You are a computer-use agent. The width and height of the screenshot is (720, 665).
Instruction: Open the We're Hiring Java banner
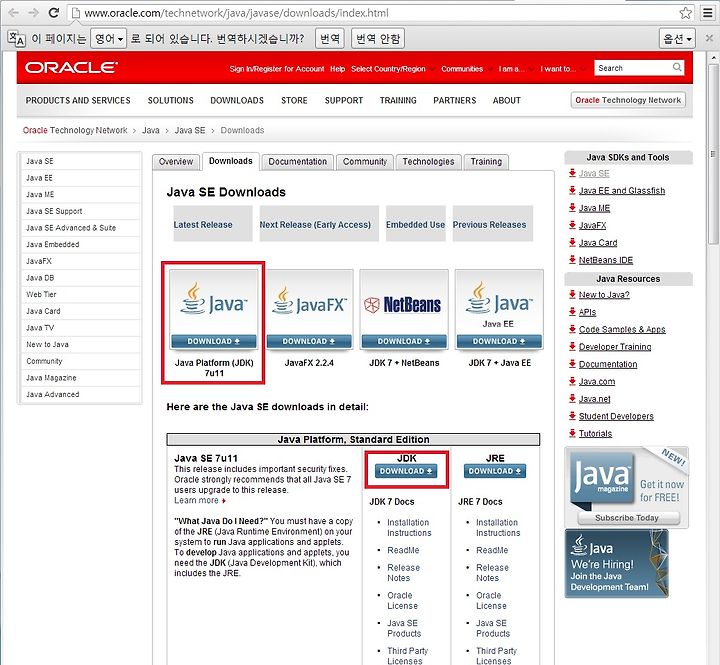[x=616, y=564]
